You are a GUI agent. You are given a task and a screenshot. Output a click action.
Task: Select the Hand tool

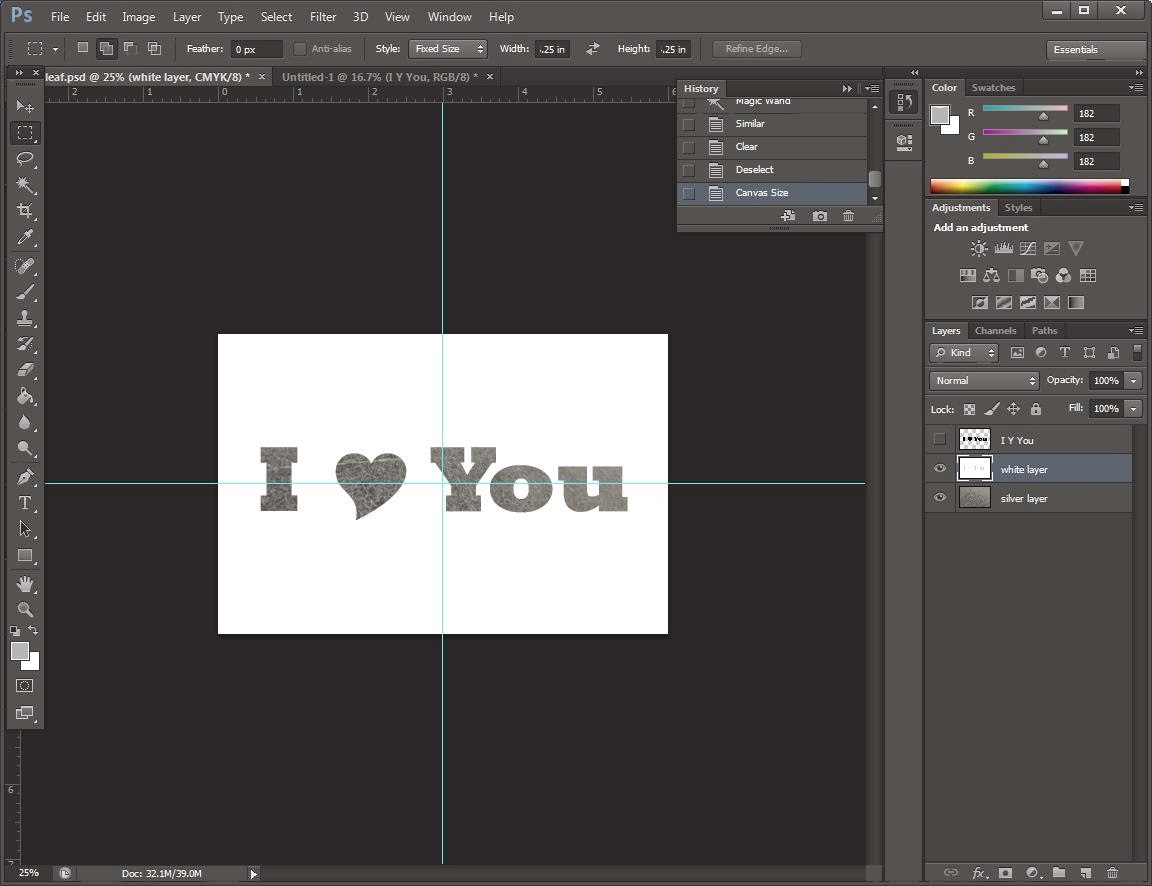pos(25,583)
